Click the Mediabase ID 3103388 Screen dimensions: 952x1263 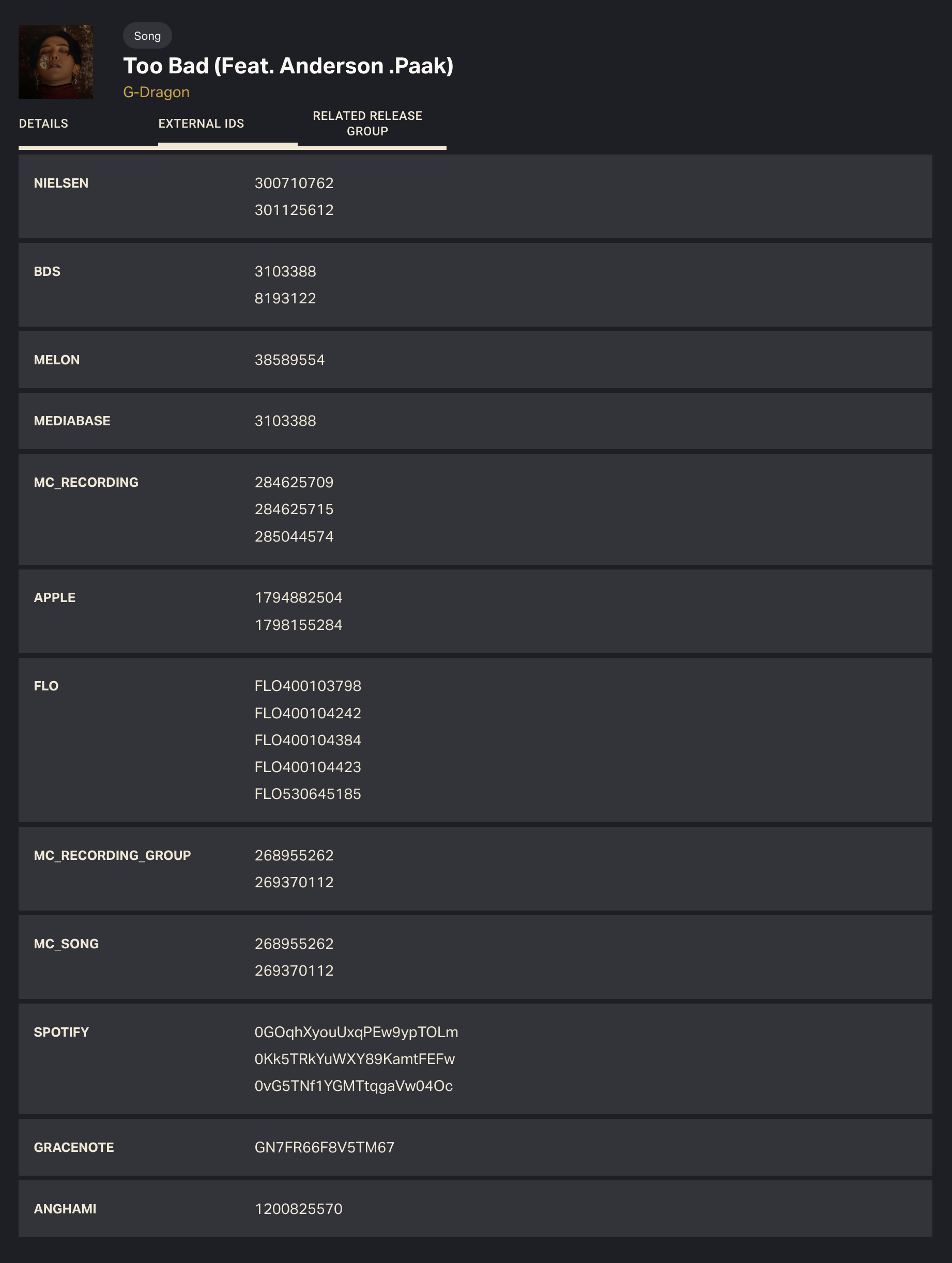click(285, 421)
